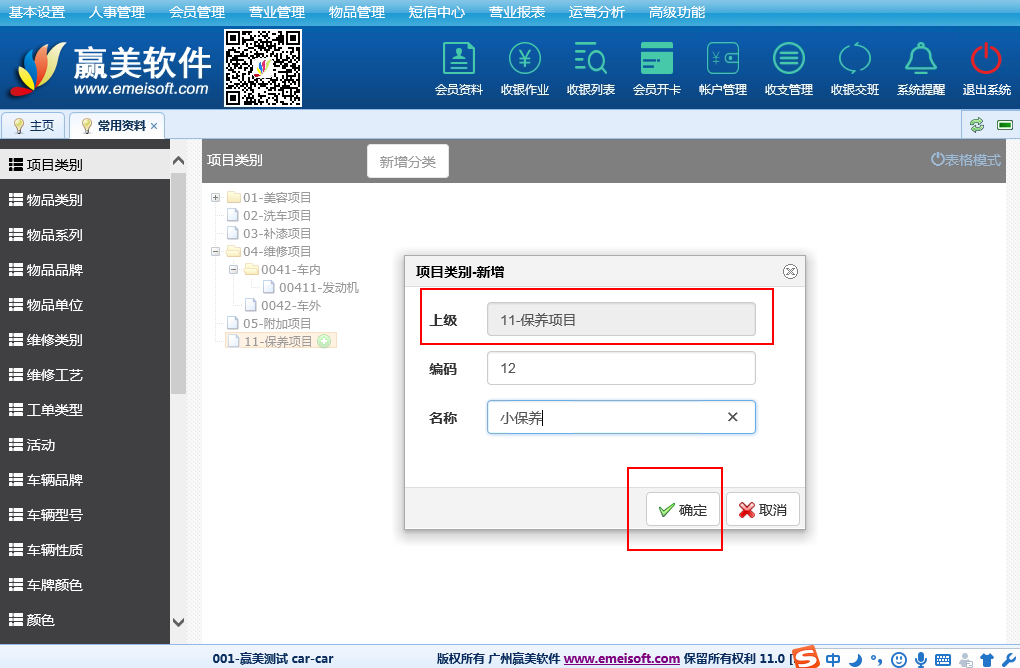The image size is (1020, 668).
Task: Click the 确定 confirm button
Action: coord(682,510)
